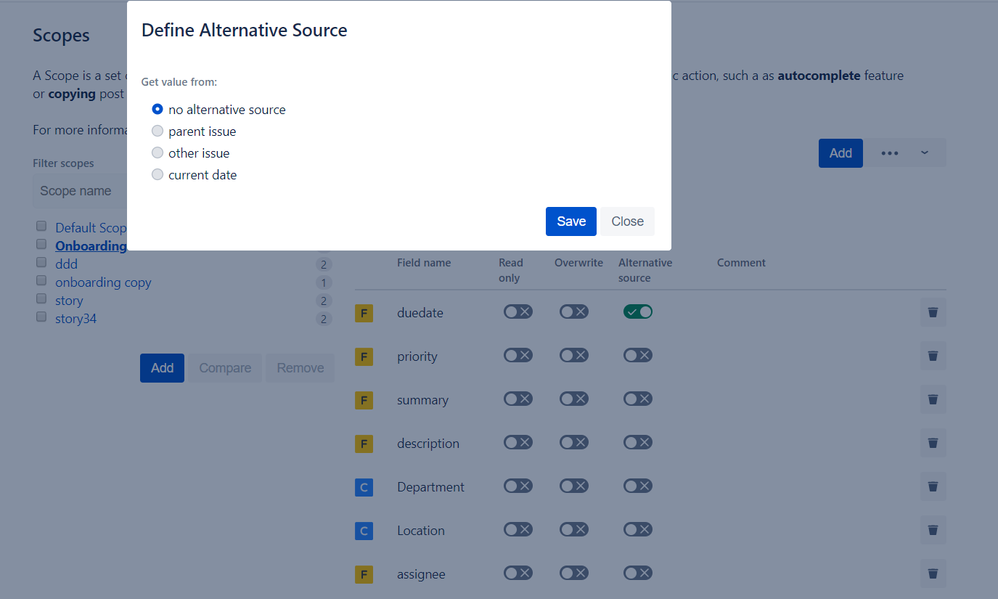Click Add button below the scopes list
The image size is (998, 599).
tap(162, 368)
